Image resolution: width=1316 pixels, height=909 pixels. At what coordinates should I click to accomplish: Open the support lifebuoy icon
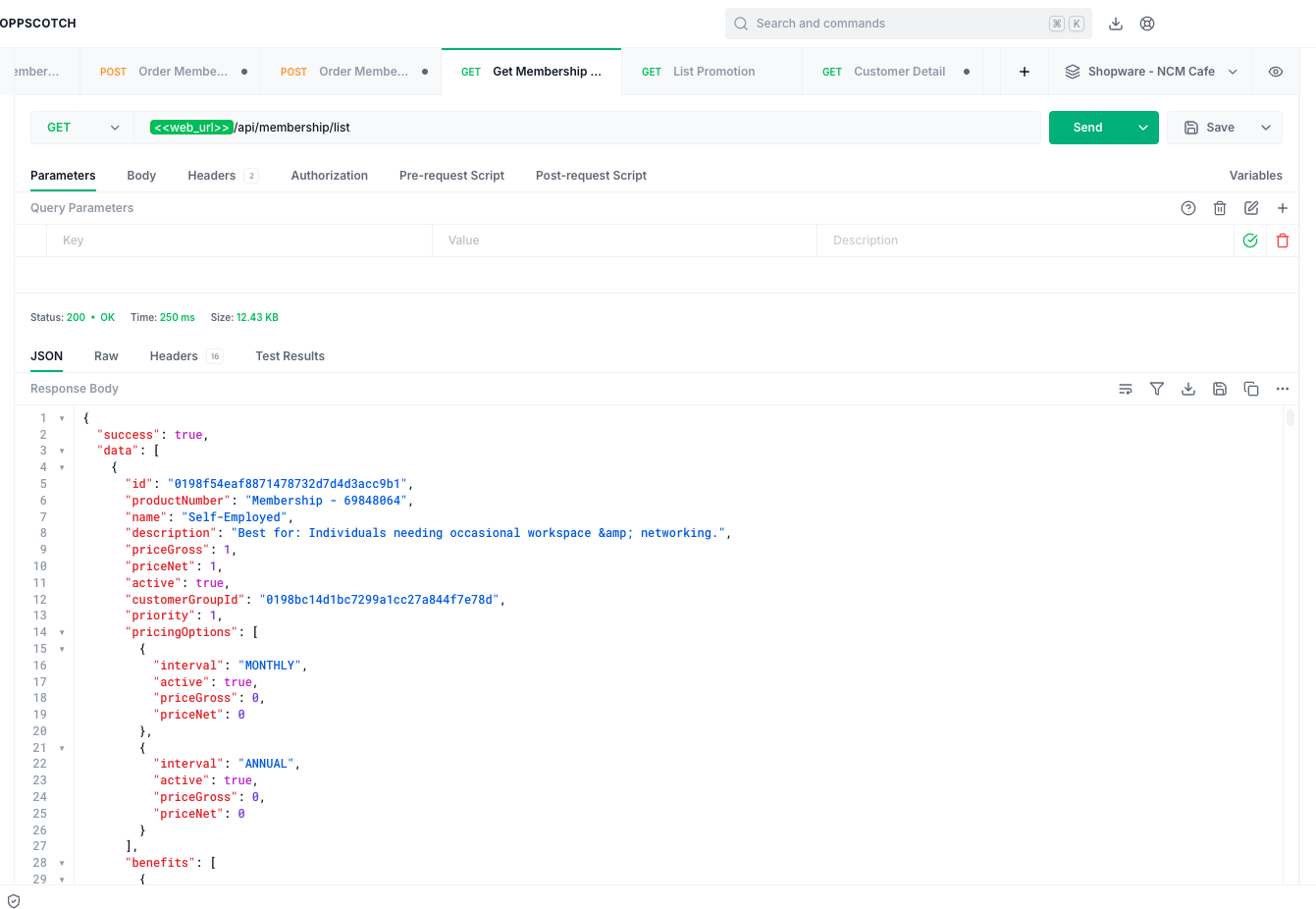[1147, 24]
